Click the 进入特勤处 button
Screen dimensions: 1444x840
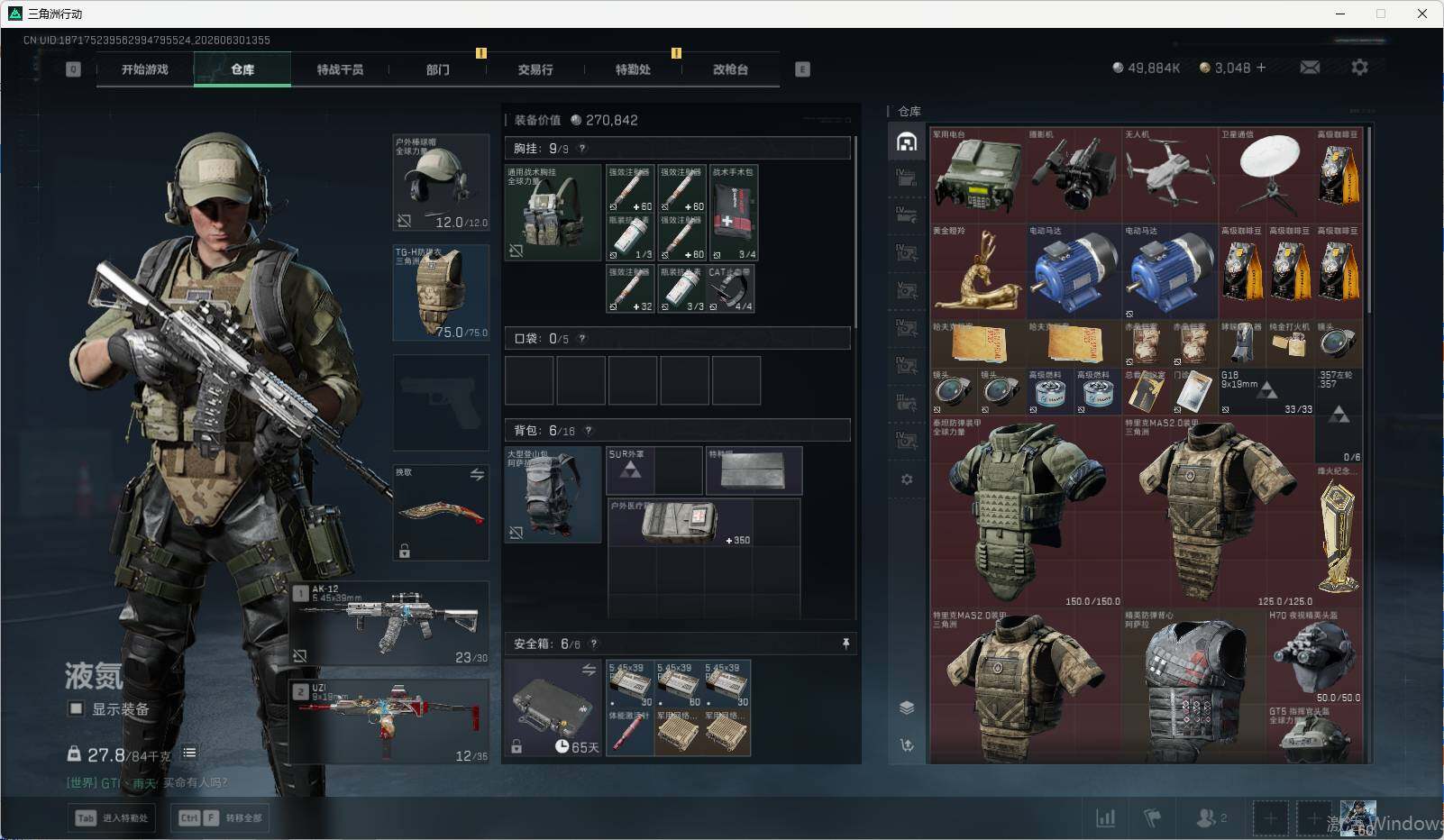point(112,817)
